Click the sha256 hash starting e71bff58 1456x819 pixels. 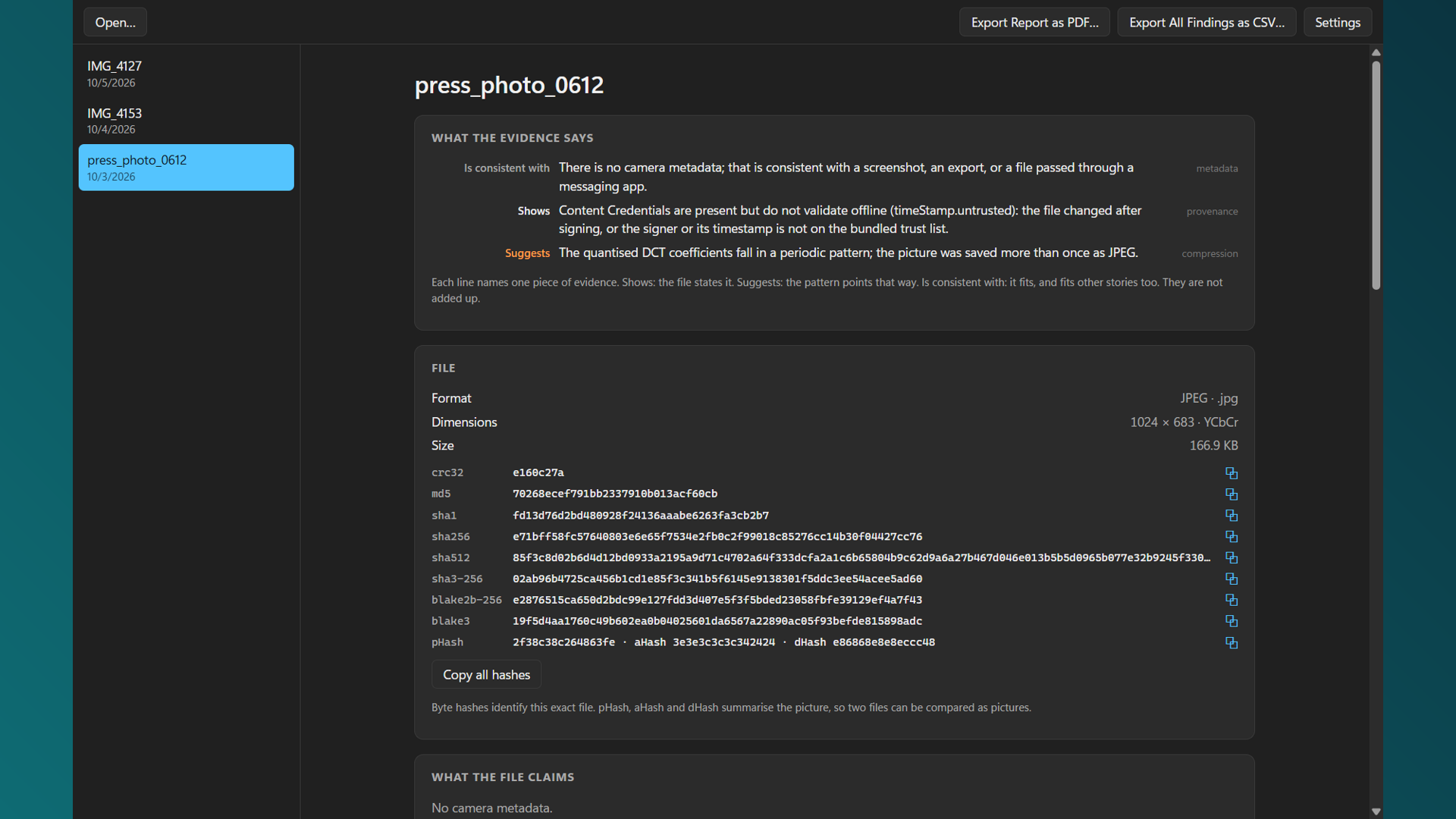(x=717, y=536)
